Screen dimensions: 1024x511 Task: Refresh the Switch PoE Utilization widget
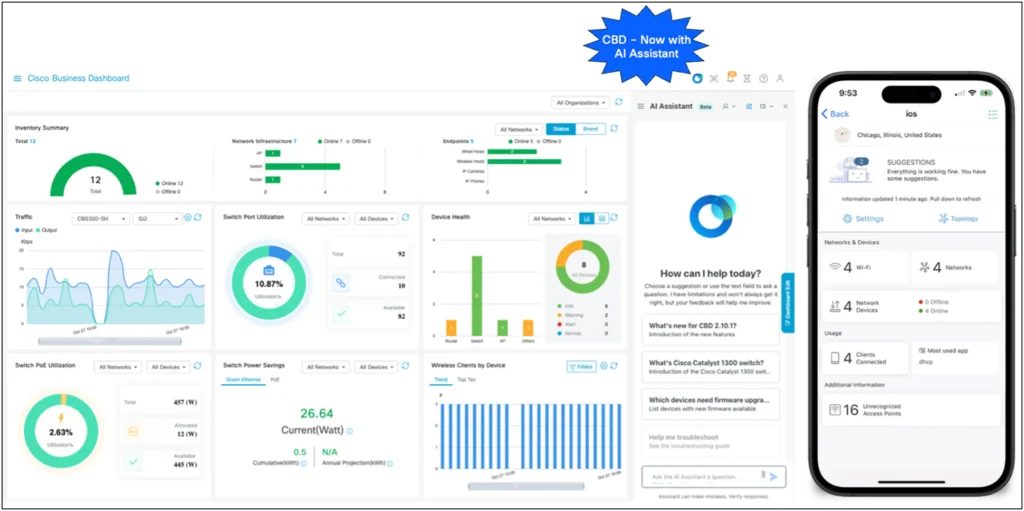pos(198,367)
